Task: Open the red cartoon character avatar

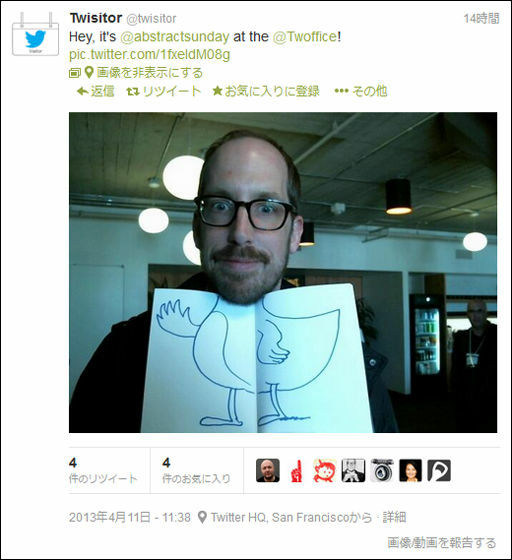Action: click(325, 471)
